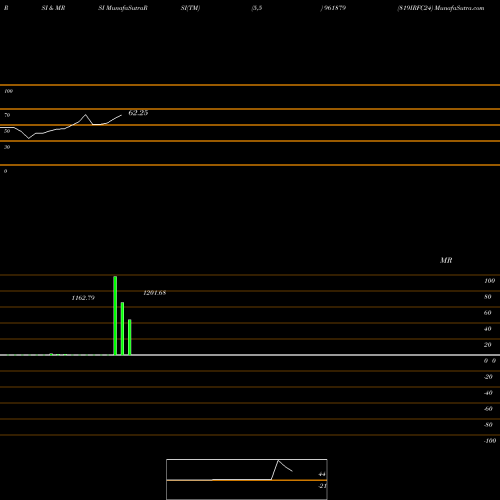The image size is (500, 500).
Task: Click the -21 label in mini chart
Action: [x=322, y=486]
